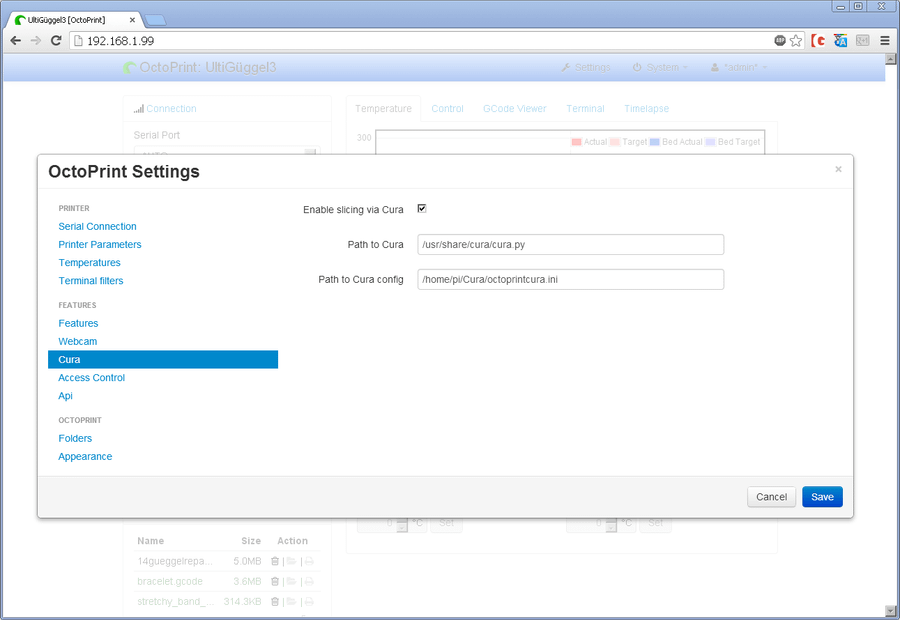Screen dimensions: 900x620
Task: Delete the 14gueggelrepa file with trash icon
Action: tap(275, 561)
